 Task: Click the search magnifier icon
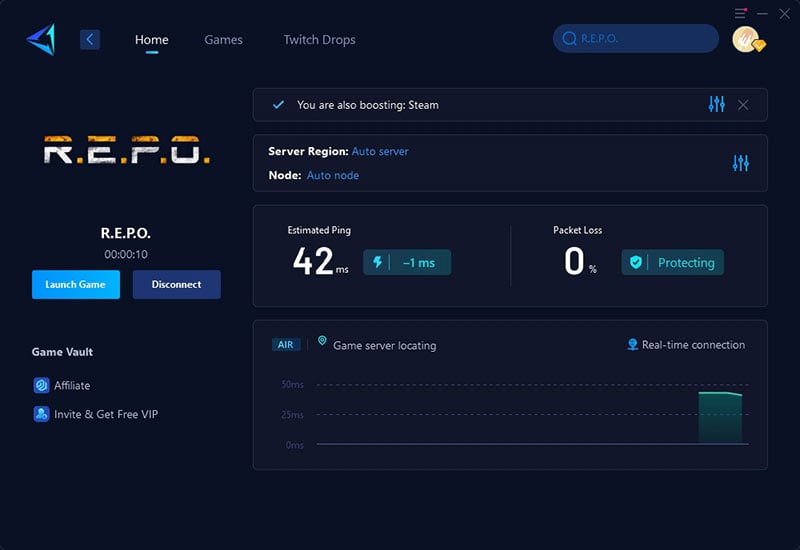[569, 38]
